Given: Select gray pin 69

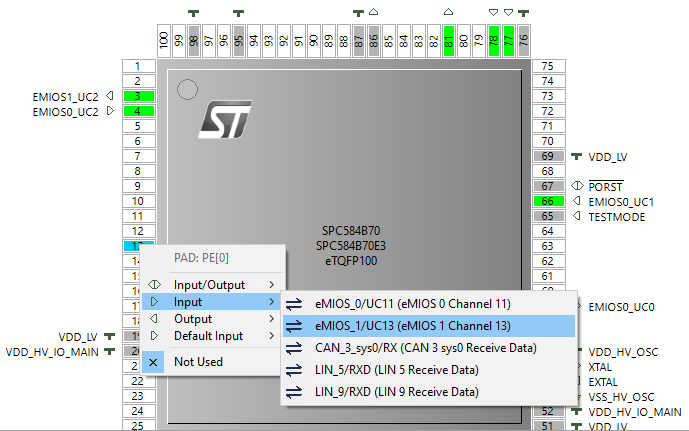Looking at the screenshot, I should point(548,156).
